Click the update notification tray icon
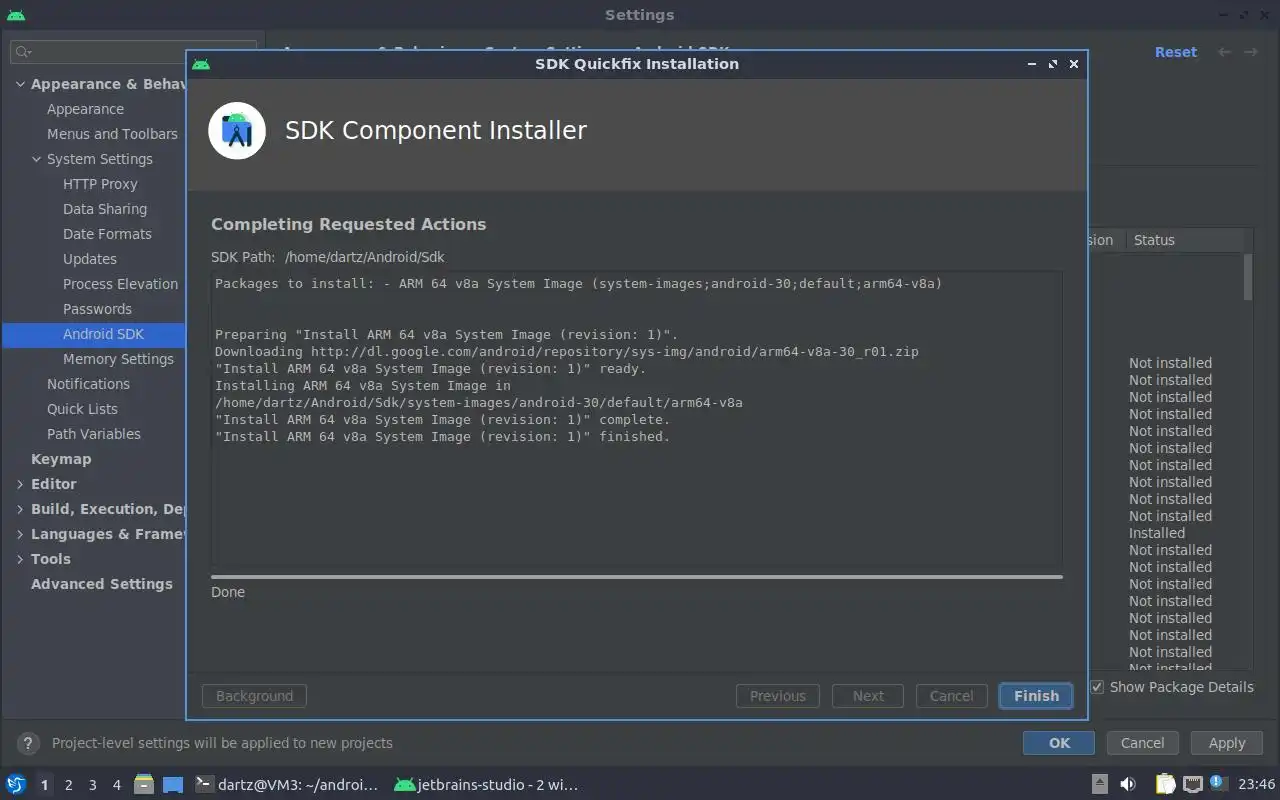This screenshot has height=800, width=1280. [1217, 783]
